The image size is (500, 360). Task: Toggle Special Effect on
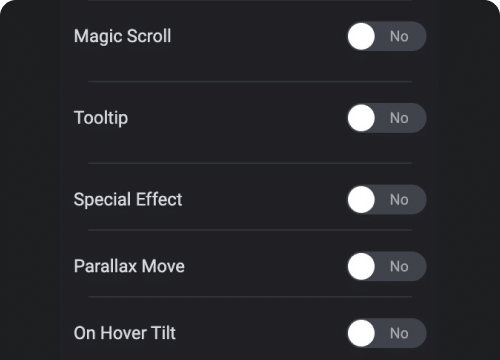click(x=387, y=199)
